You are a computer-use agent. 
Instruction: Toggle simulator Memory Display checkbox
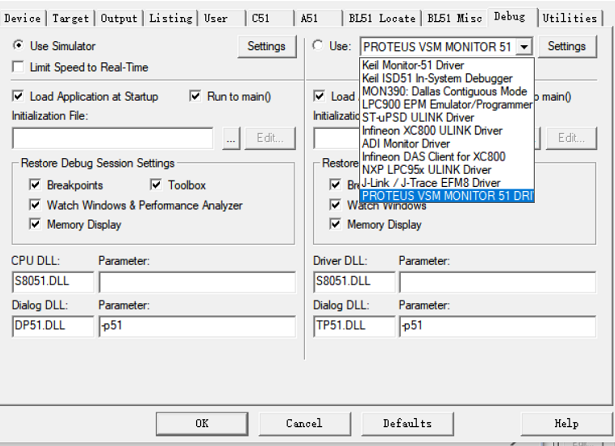tap(35, 224)
